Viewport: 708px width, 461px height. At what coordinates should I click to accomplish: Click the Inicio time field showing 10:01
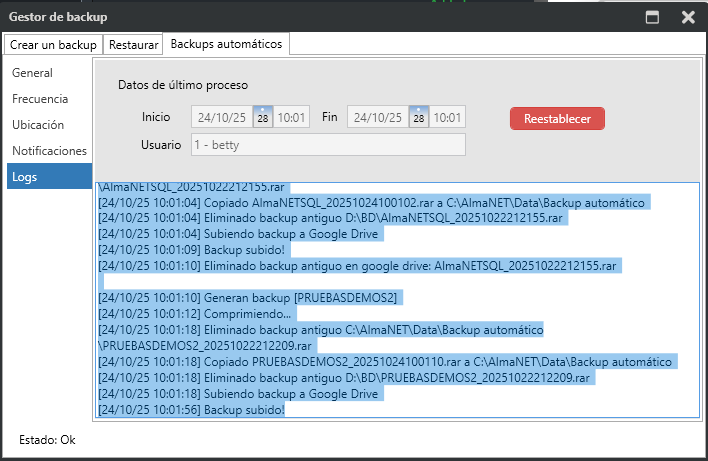click(292, 117)
